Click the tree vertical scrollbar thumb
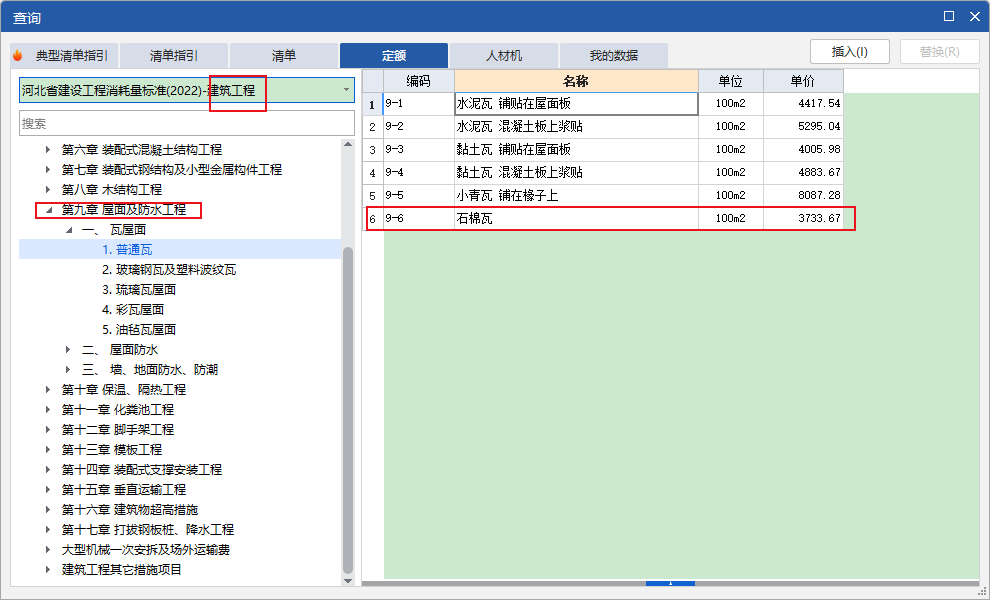Viewport: 990px width, 600px height. pos(348,411)
